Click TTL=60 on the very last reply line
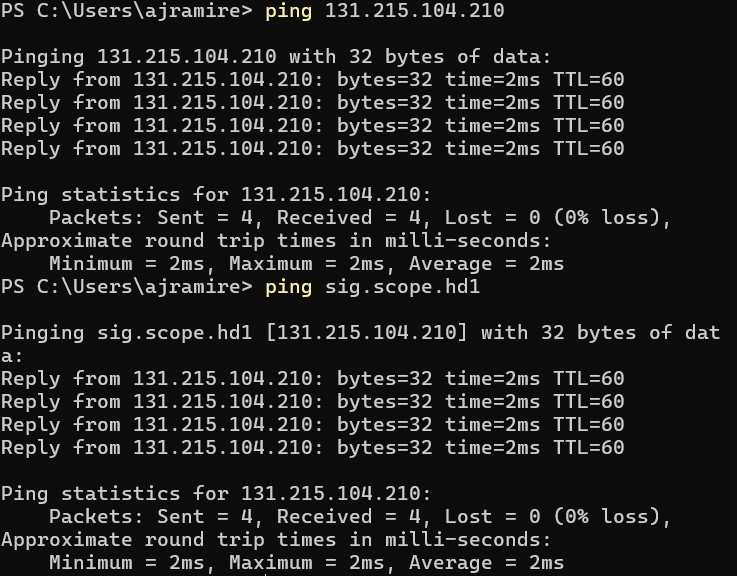The width and height of the screenshot is (737, 576). tap(588, 448)
